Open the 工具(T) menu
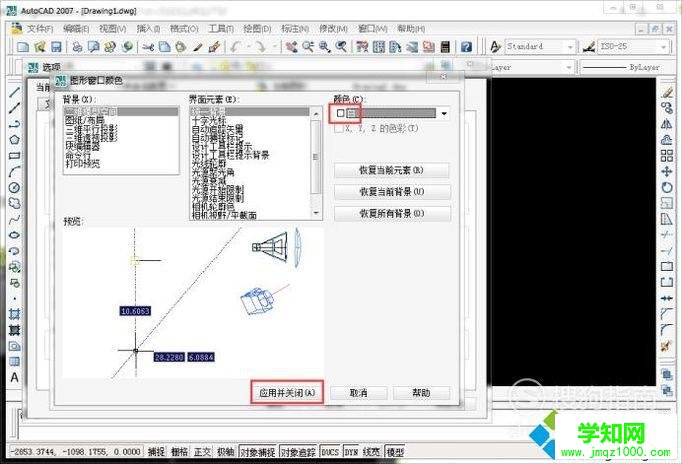 [221, 29]
